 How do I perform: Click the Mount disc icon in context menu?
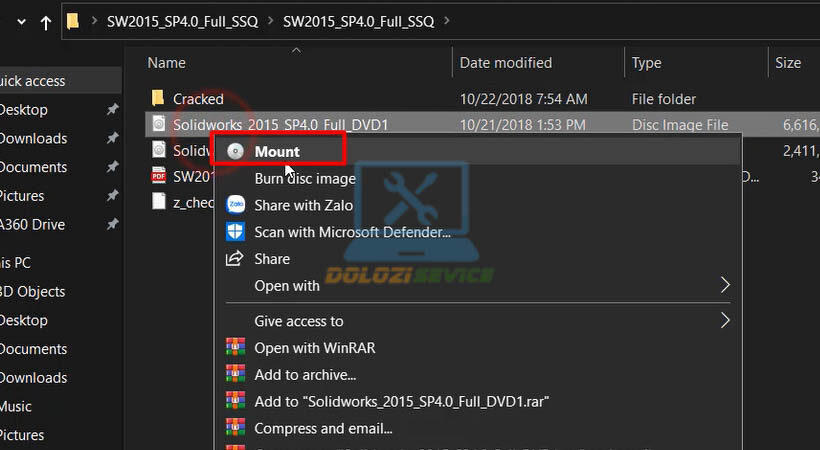tap(235, 152)
